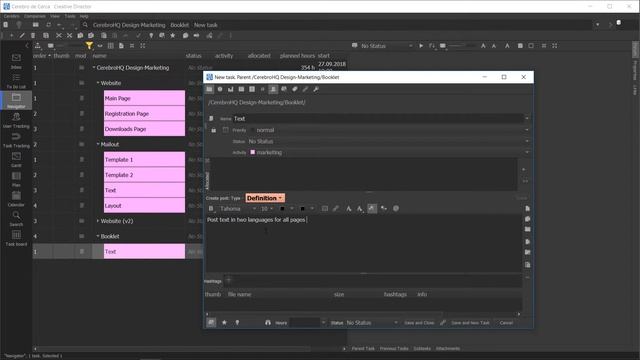Screen dimensions: 640x360
Task: Click the play button in status toolbar
Action: [421, 46]
